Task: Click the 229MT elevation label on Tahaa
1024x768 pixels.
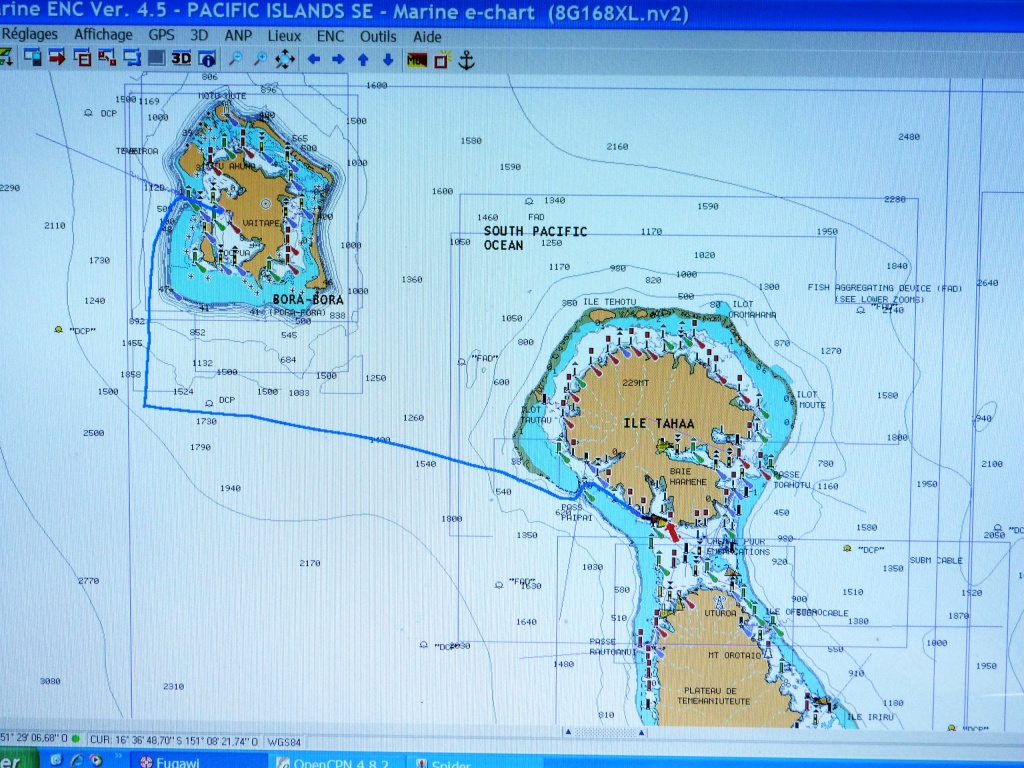Action: pyautogui.click(x=635, y=383)
